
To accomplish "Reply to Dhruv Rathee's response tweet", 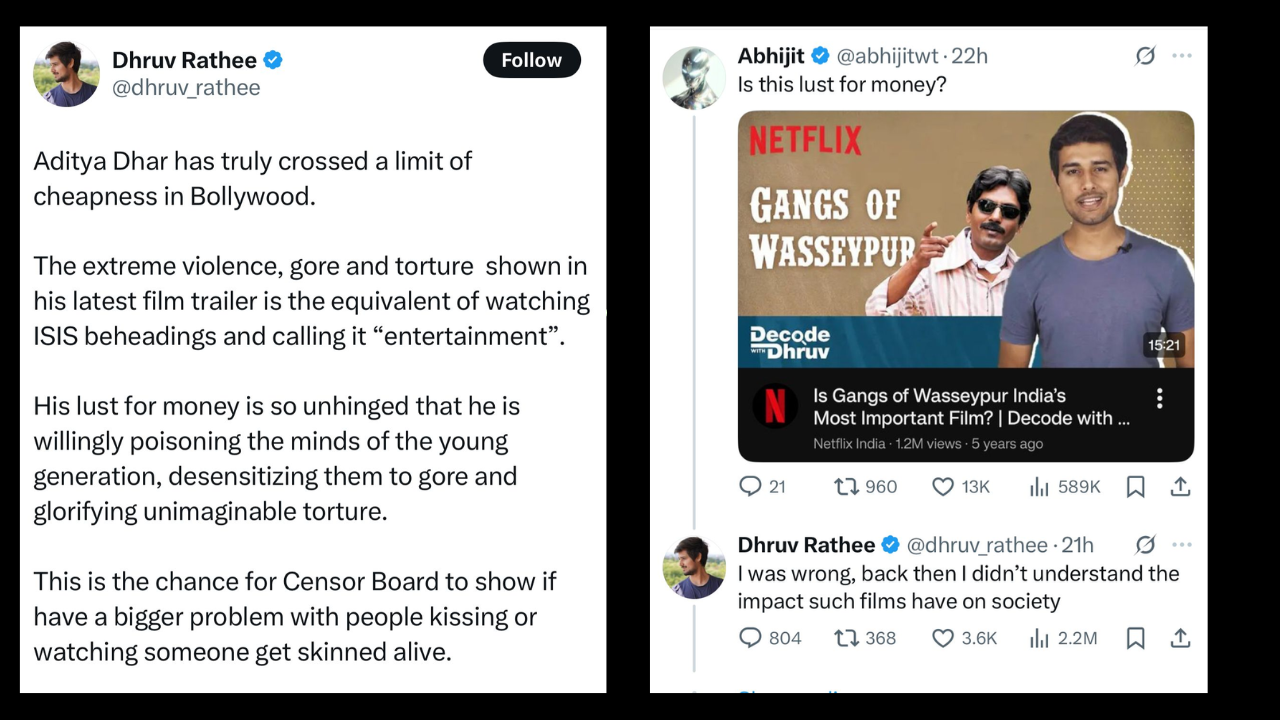I will [750, 637].
